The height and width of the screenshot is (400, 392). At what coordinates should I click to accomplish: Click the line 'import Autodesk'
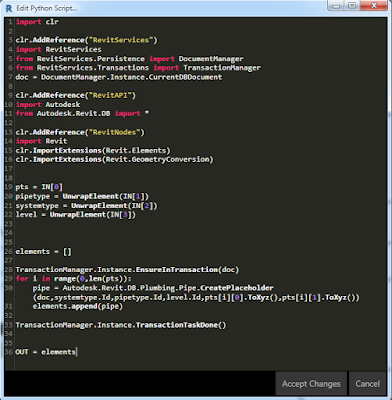[x=48, y=105]
